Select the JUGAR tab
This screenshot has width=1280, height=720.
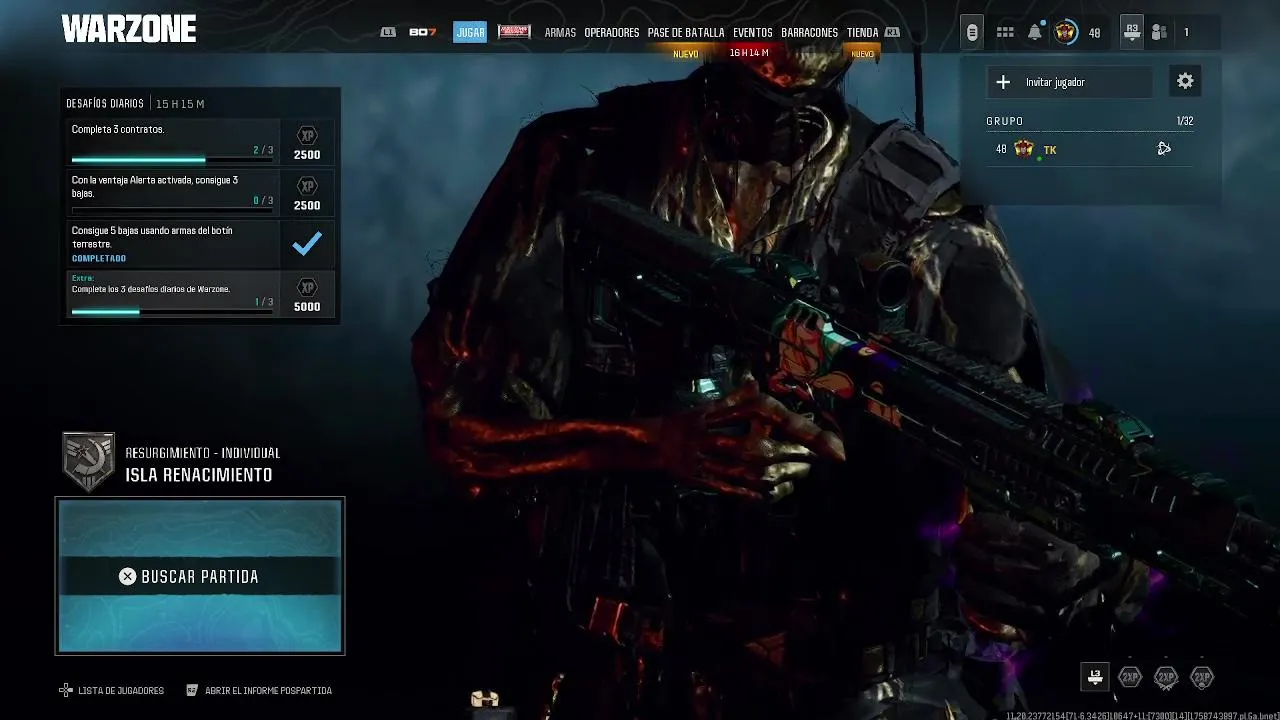(470, 32)
